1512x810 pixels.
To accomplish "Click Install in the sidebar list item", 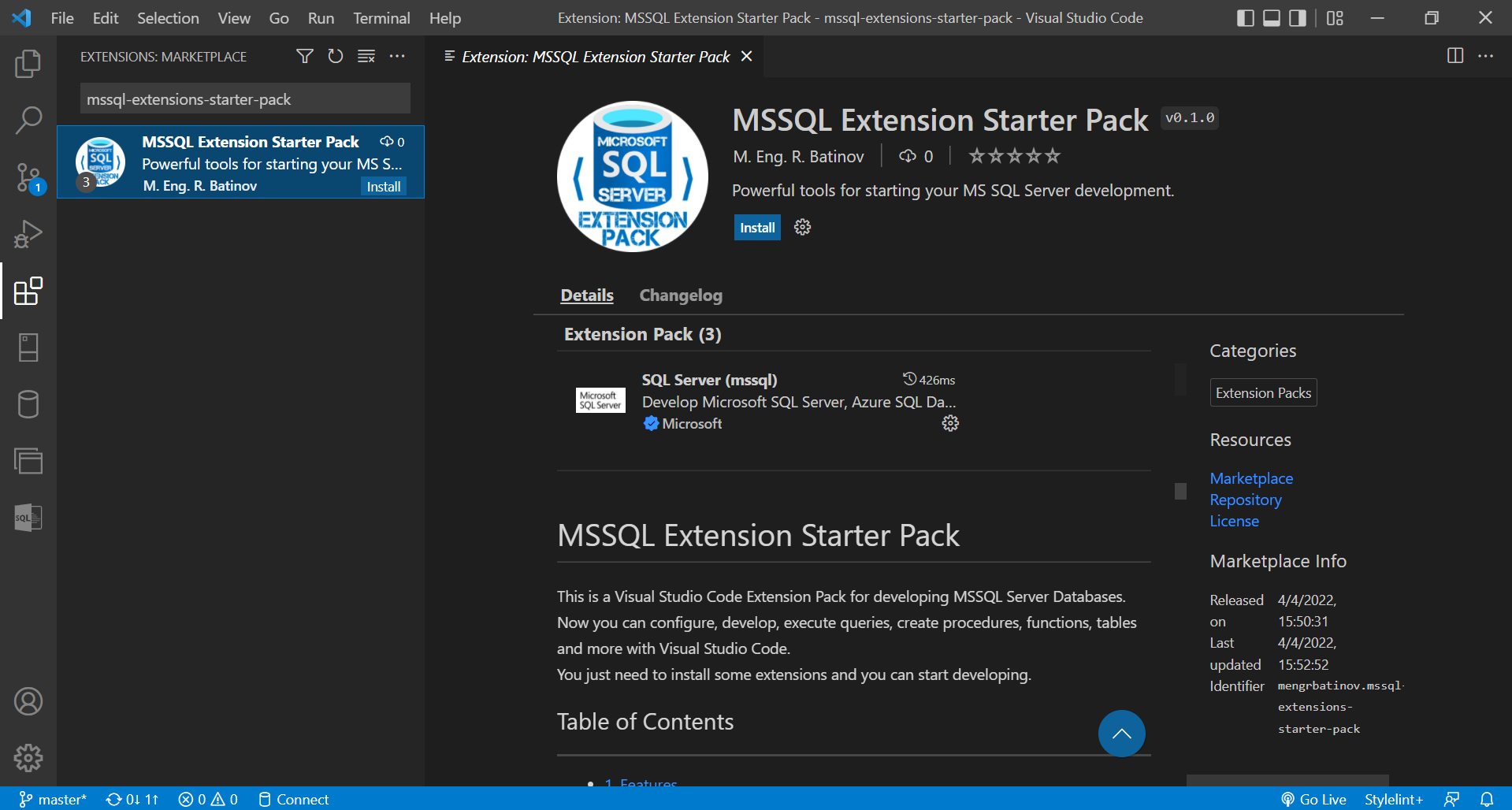I will pos(384,186).
